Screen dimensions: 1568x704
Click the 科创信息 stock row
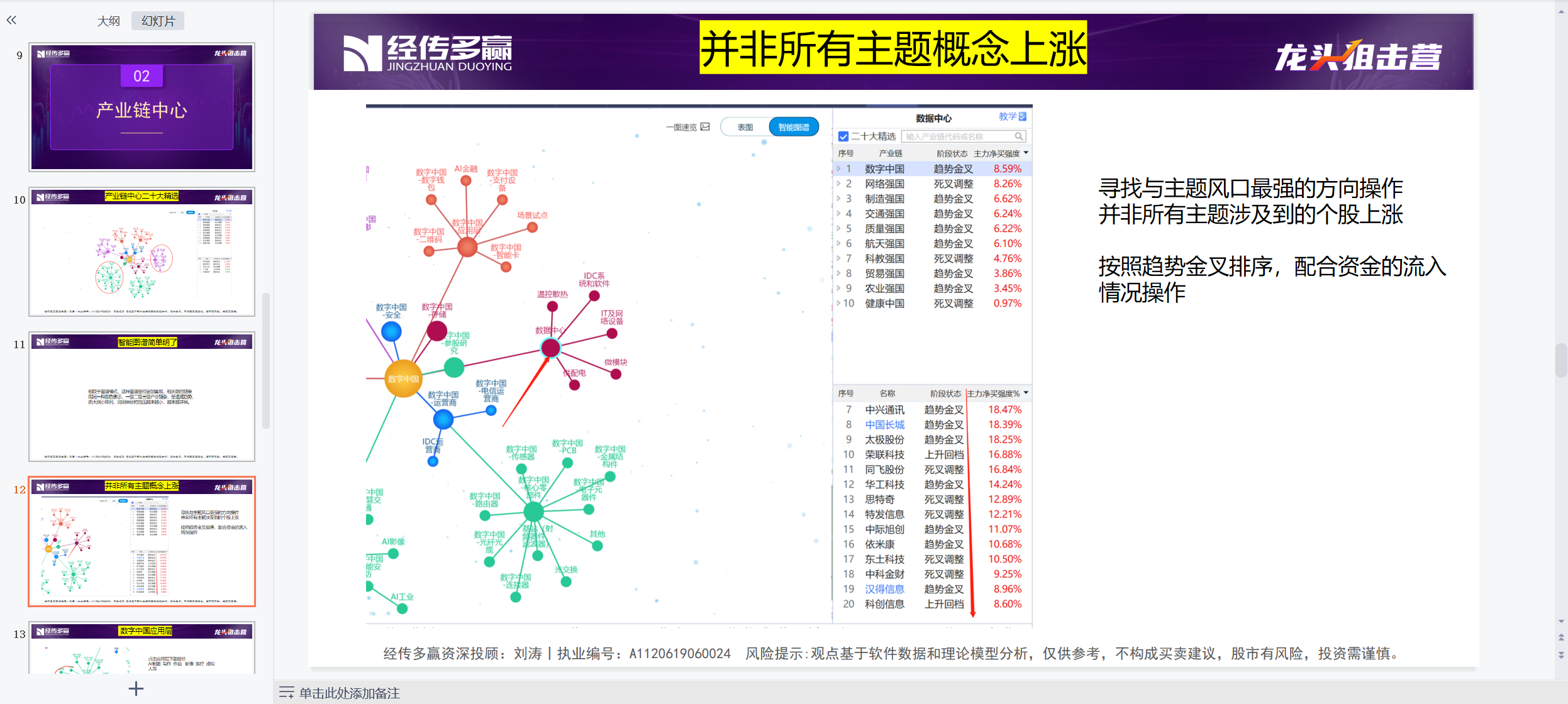click(x=932, y=604)
